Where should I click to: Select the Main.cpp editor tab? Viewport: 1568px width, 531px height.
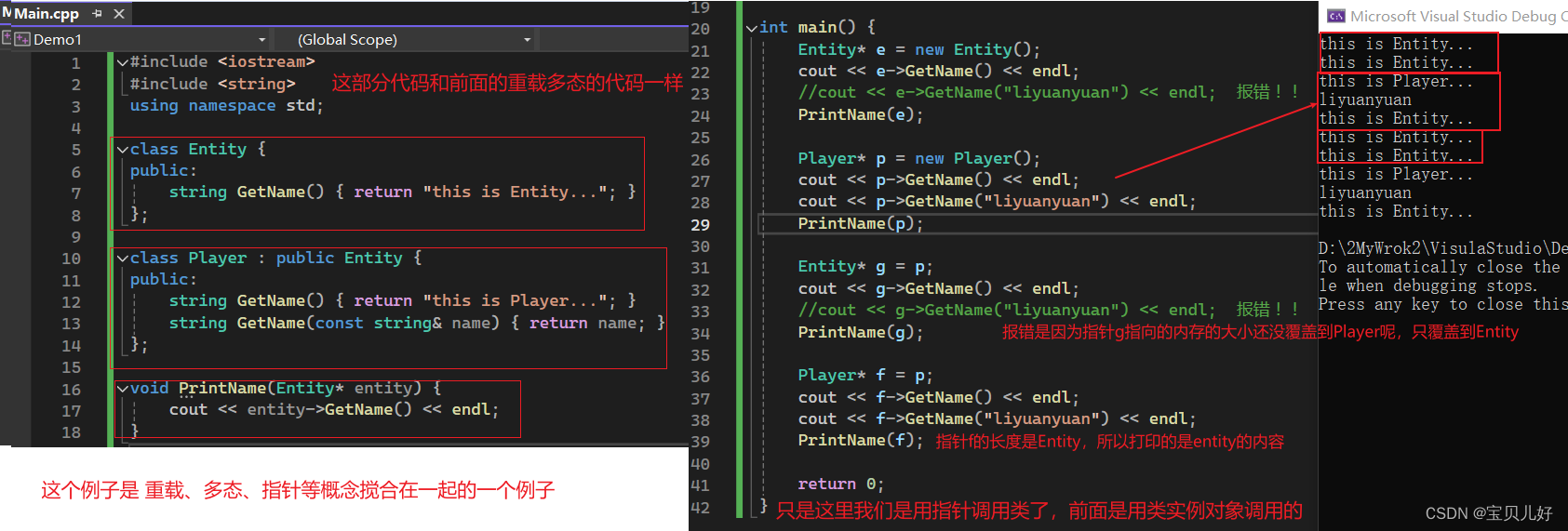[x=47, y=13]
